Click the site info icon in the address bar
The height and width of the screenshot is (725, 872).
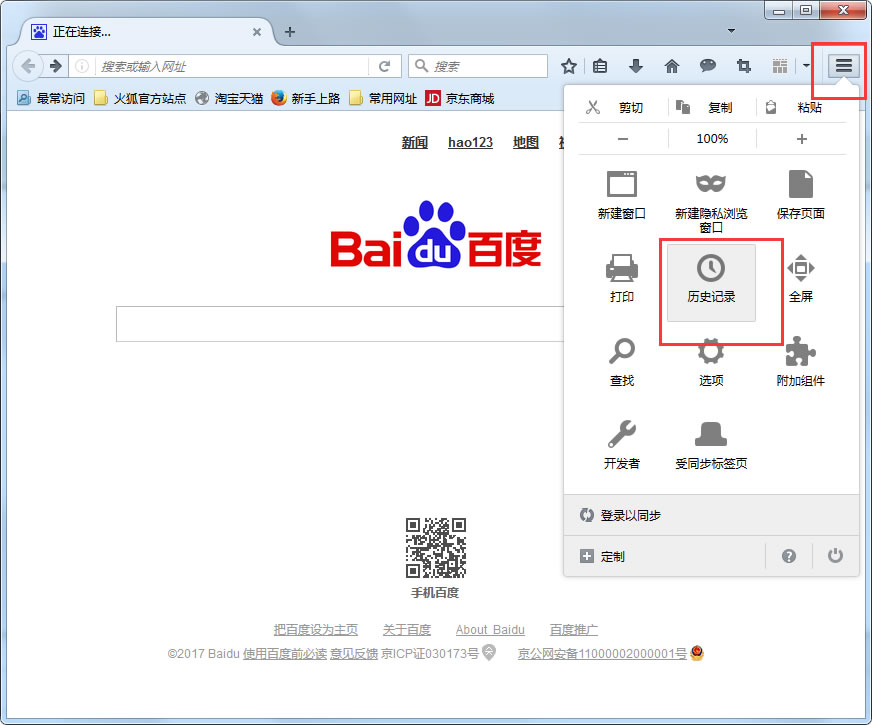(x=82, y=66)
